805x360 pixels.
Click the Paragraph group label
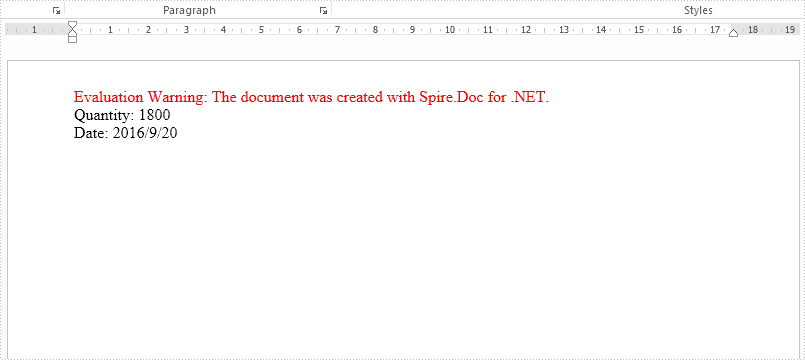189,10
